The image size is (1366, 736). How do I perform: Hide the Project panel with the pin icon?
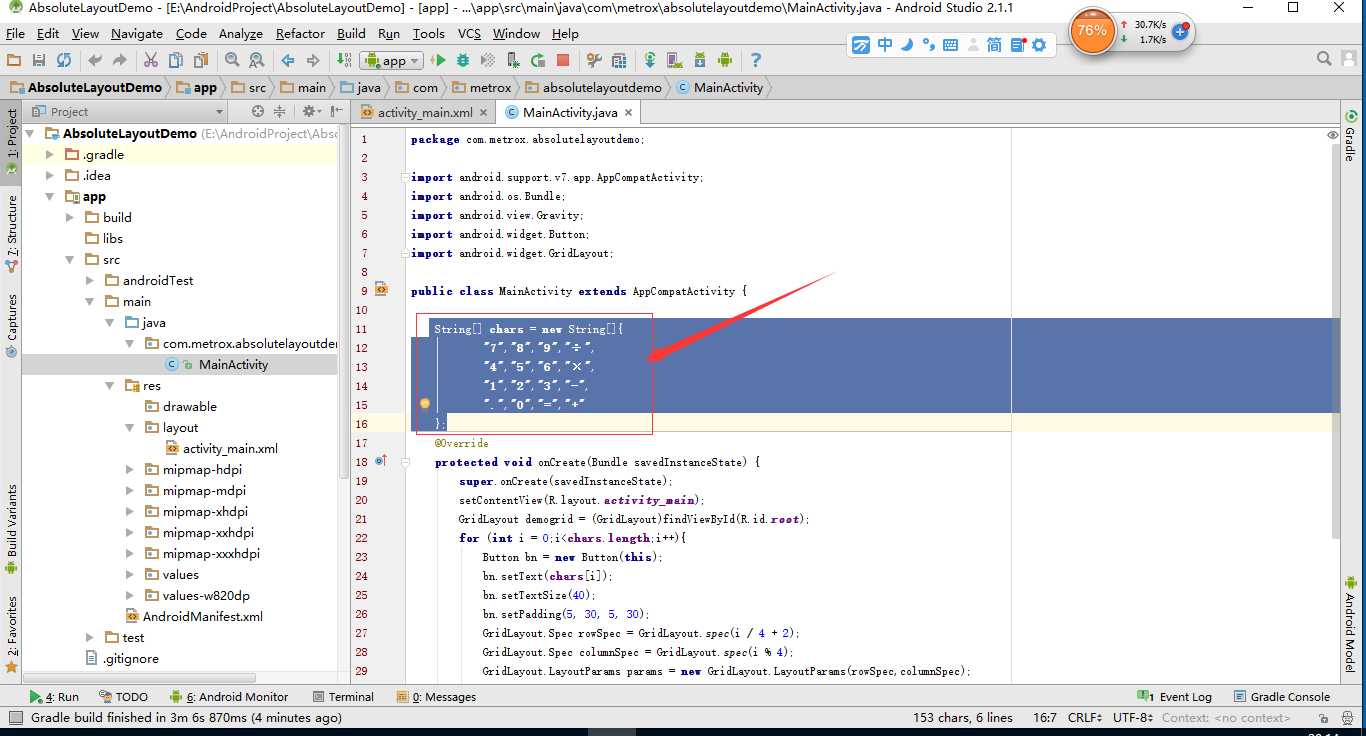pos(335,112)
